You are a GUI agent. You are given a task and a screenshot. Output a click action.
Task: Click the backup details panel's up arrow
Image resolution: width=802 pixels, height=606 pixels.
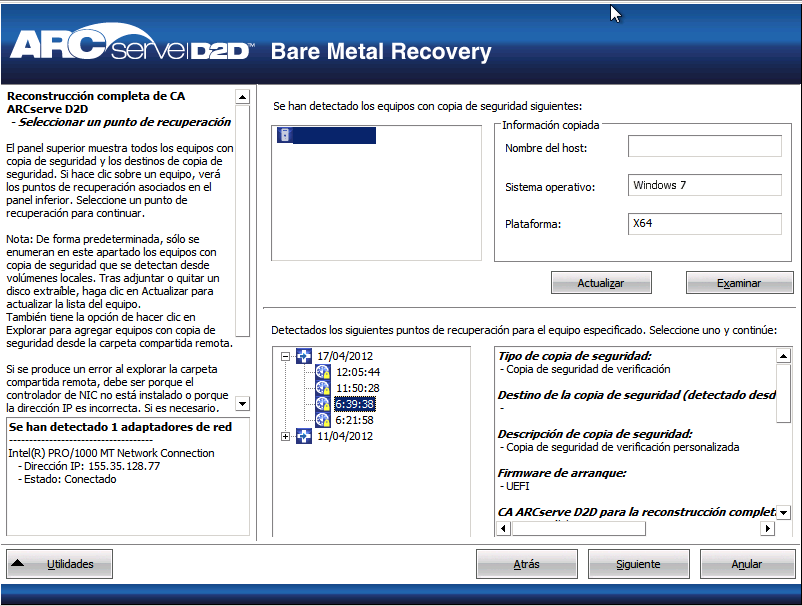(783, 355)
